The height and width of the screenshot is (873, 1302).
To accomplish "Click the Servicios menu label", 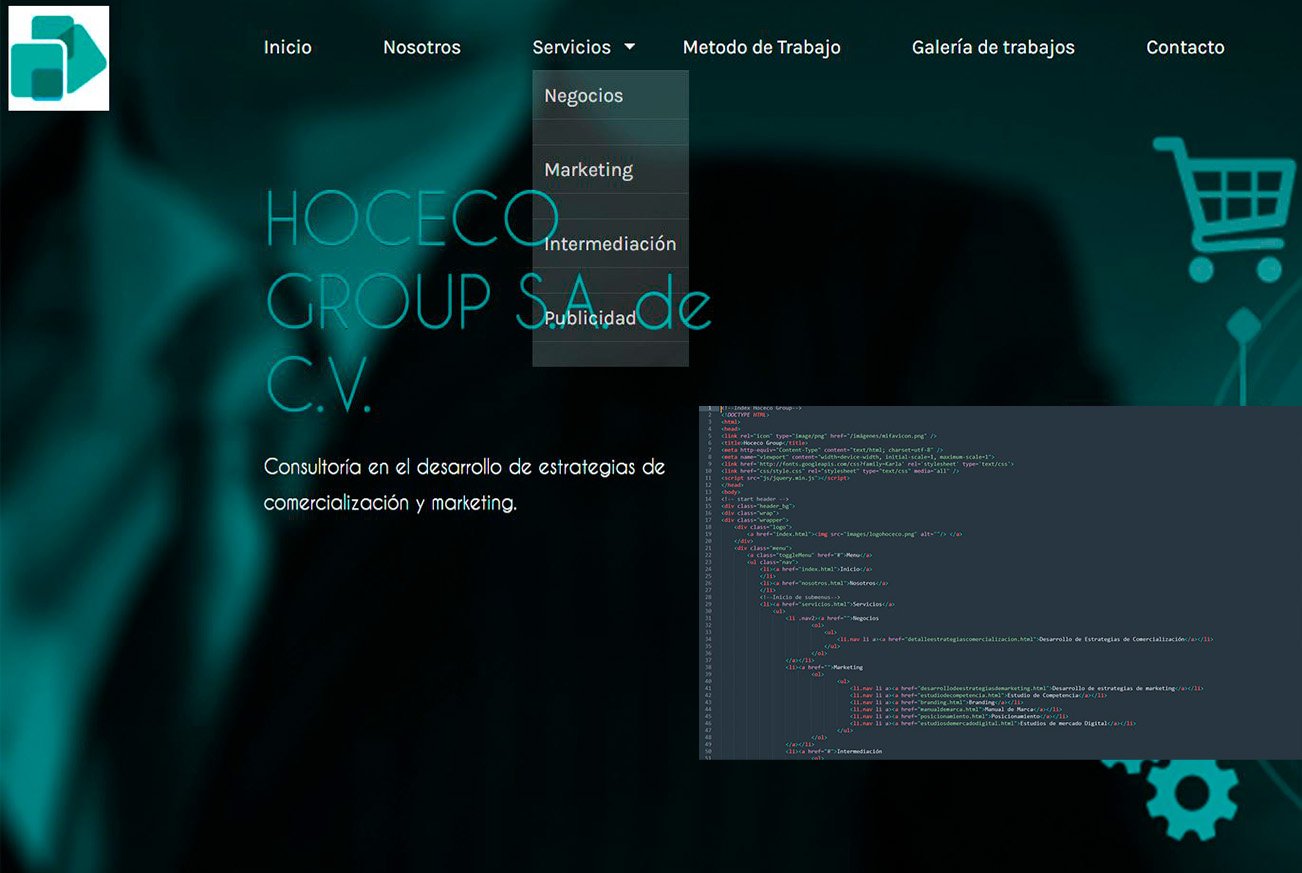I will [x=571, y=47].
